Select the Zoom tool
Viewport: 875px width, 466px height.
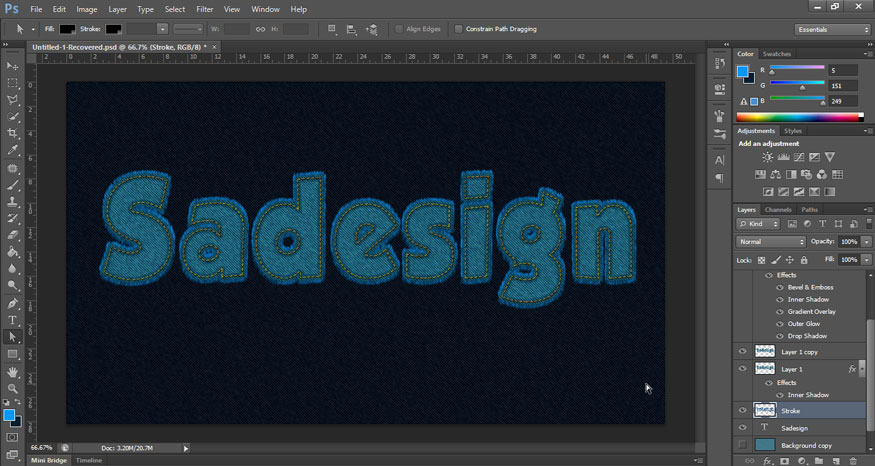point(12,388)
